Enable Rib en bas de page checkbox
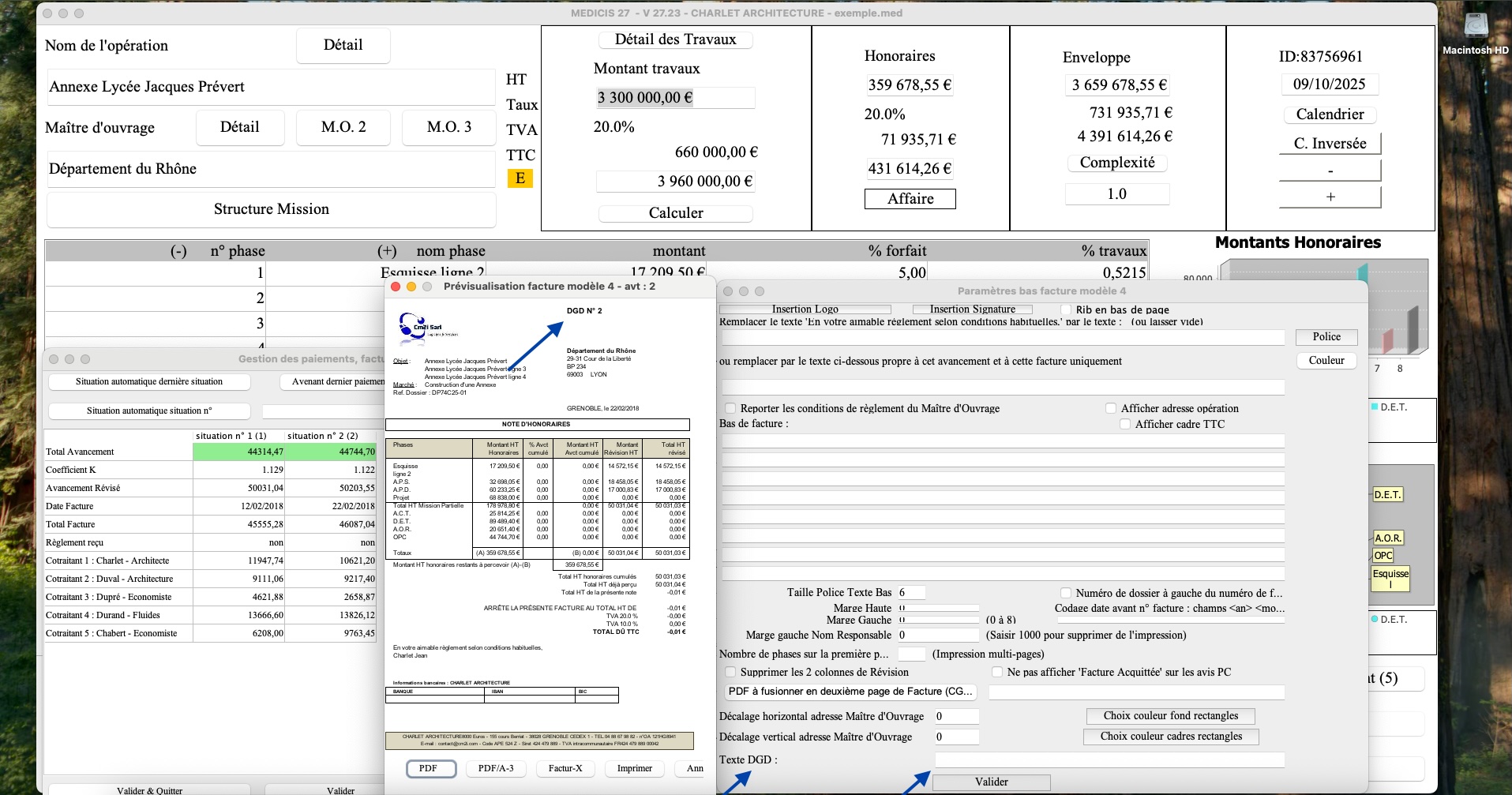 pos(1066,309)
